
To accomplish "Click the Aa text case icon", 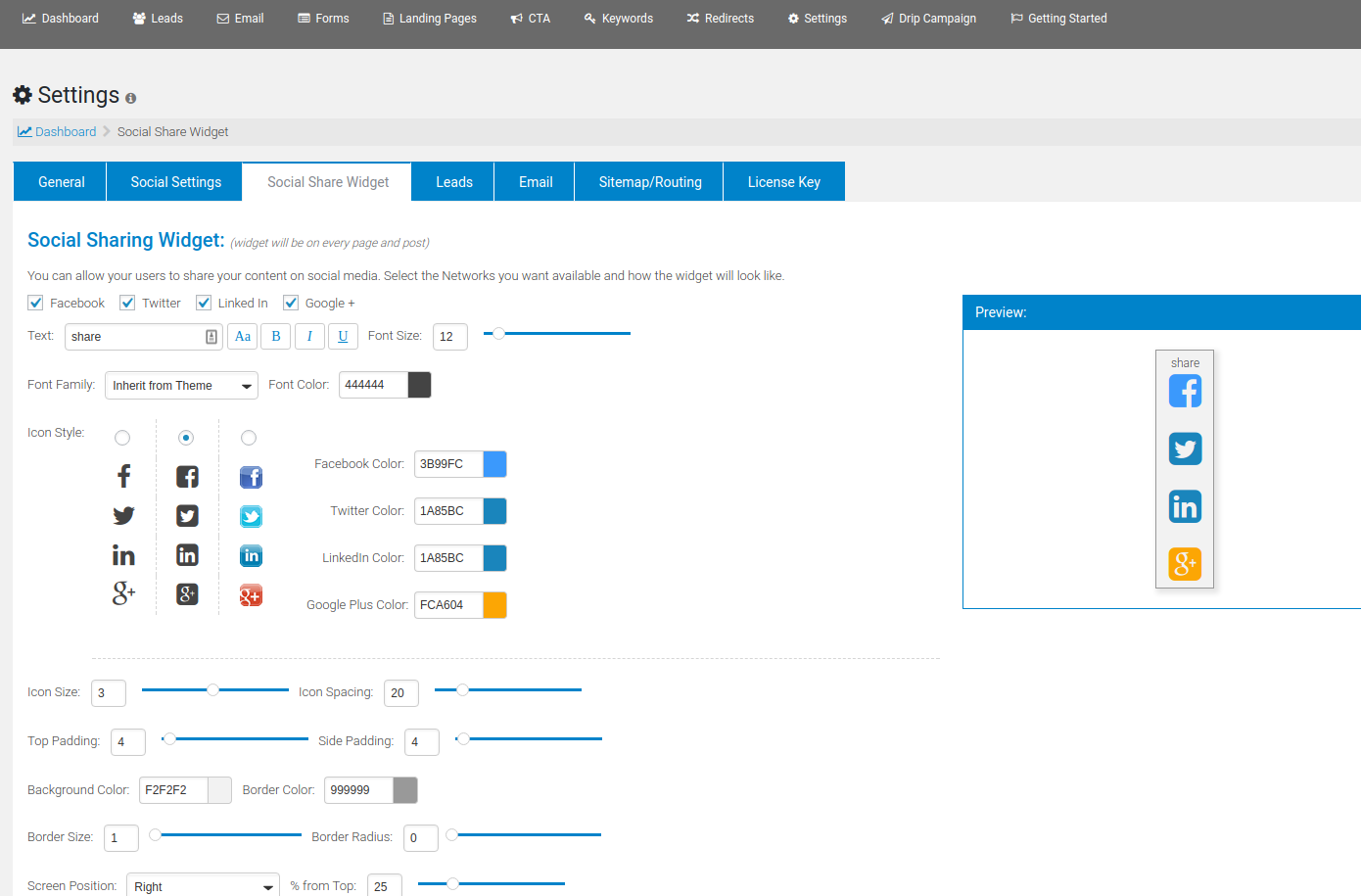I will click(x=243, y=337).
